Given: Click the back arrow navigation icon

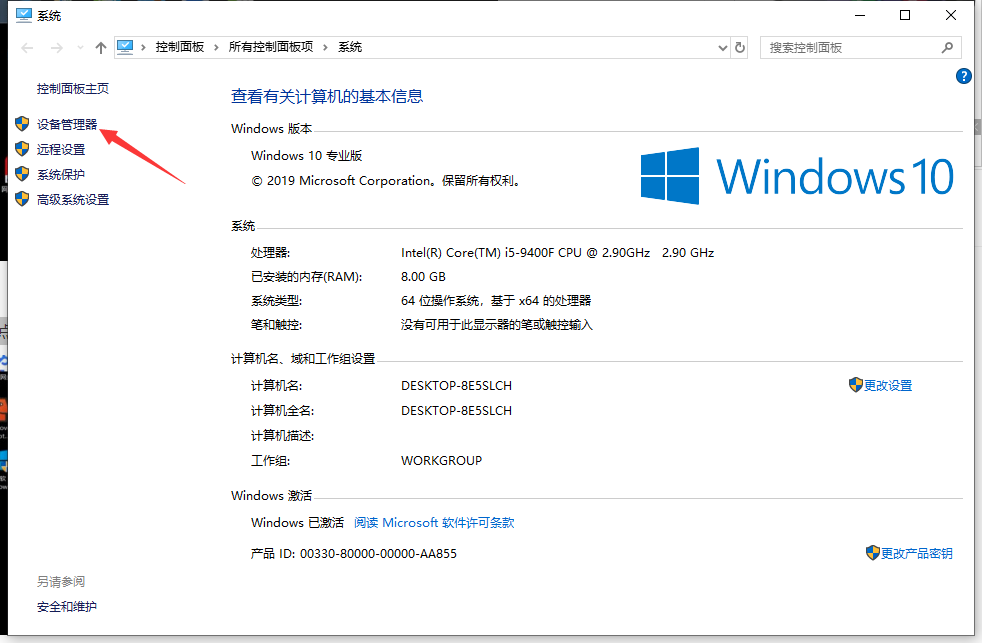Looking at the screenshot, I should [26, 46].
